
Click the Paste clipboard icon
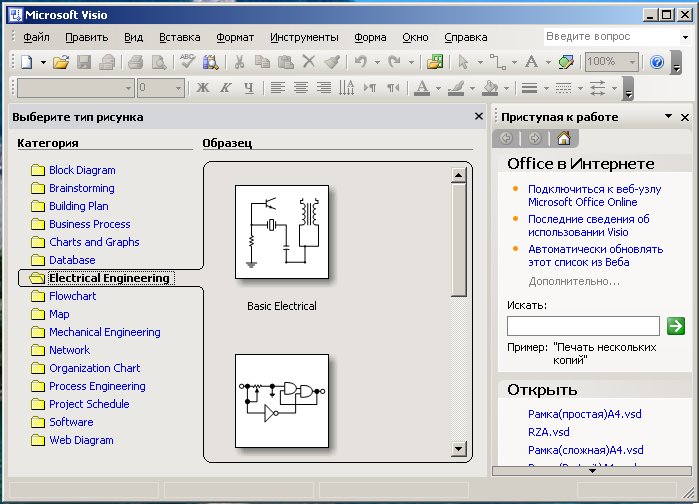285,62
